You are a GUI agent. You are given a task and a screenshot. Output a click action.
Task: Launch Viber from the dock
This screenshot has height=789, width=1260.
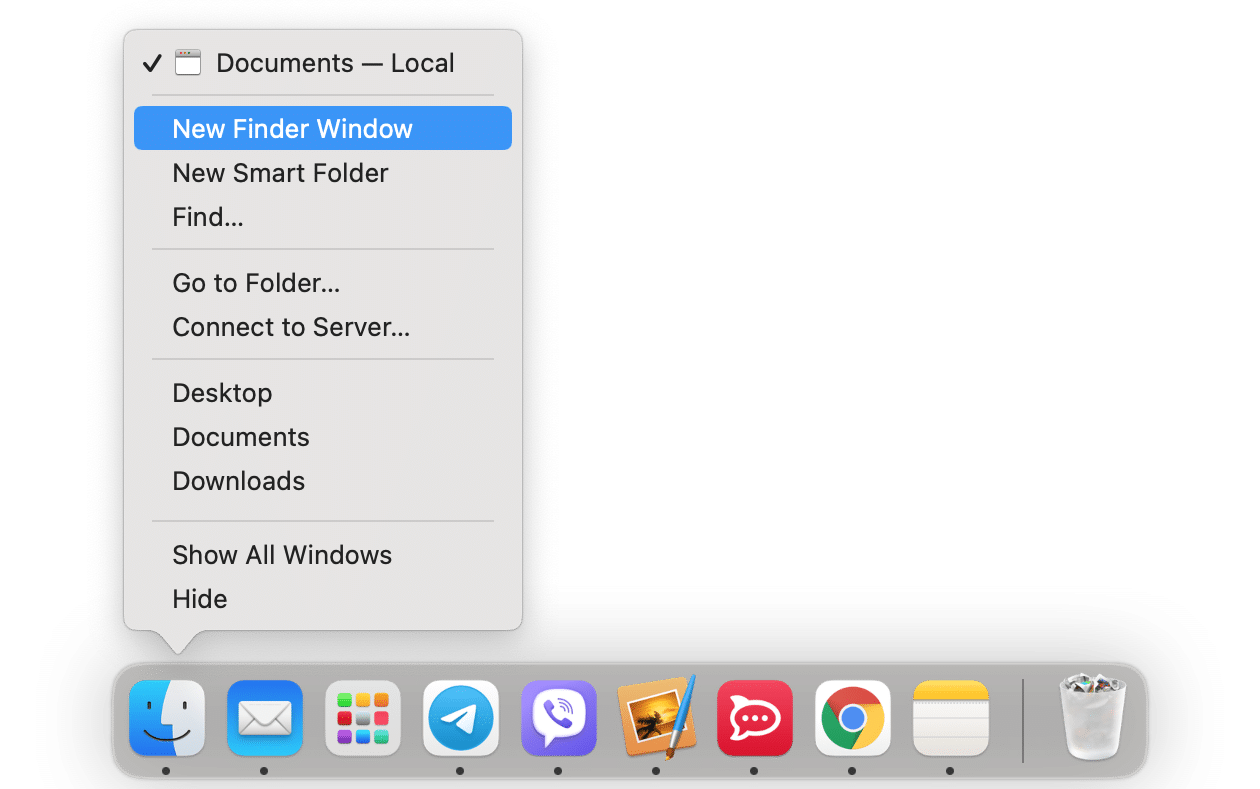[559, 718]
